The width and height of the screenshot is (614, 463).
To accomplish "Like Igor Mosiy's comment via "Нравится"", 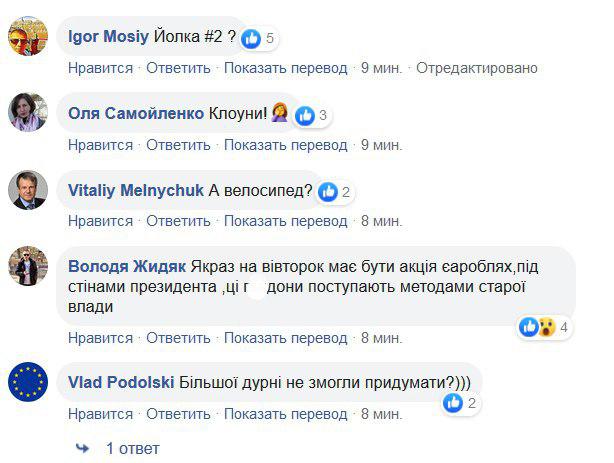I will [x=101, y=68].
